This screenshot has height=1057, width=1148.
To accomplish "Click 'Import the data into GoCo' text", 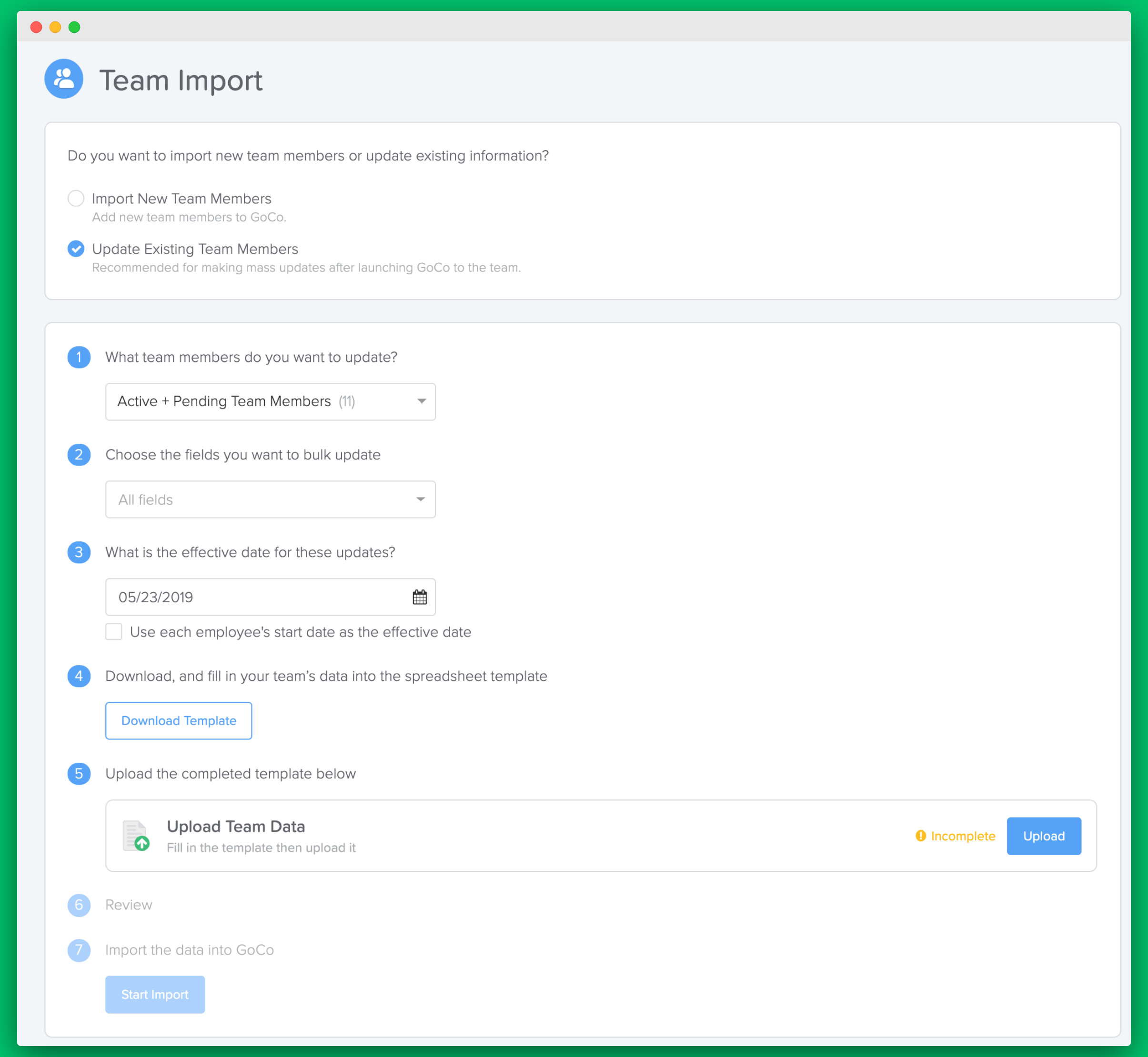I will tap(190, 950).
